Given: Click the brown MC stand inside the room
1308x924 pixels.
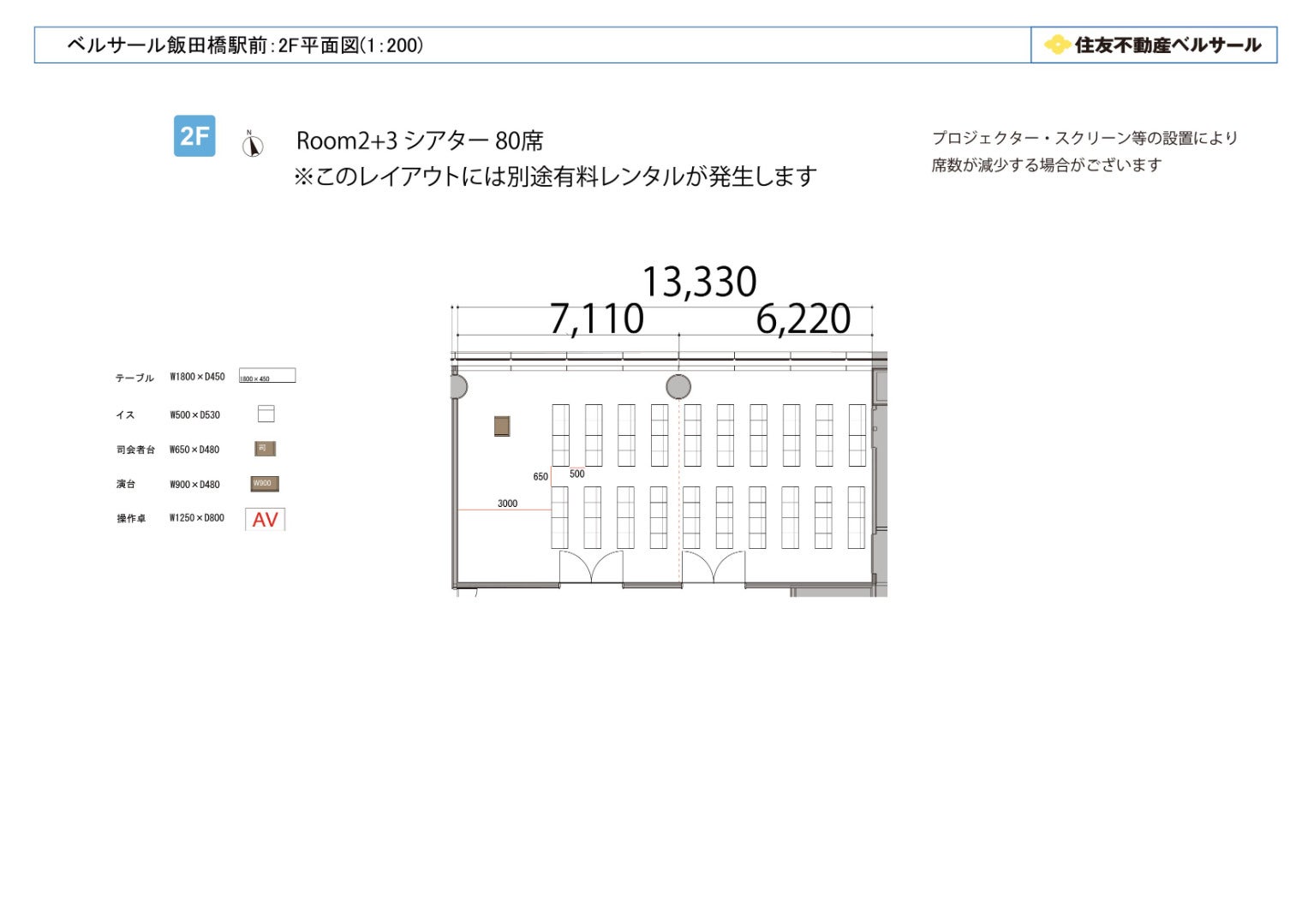Looking at the screenshot, I should pyautogui.click(x=502, y=426).
